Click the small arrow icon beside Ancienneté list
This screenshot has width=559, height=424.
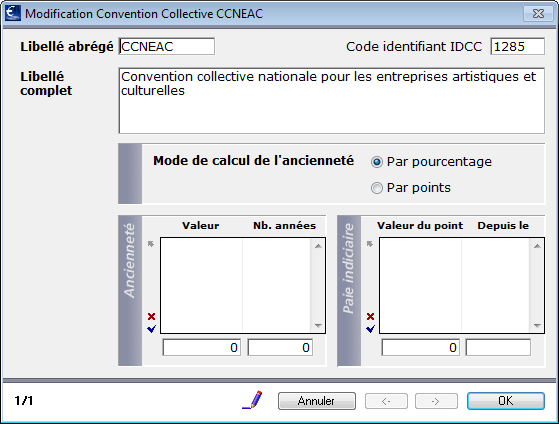[x=151, y=244]
